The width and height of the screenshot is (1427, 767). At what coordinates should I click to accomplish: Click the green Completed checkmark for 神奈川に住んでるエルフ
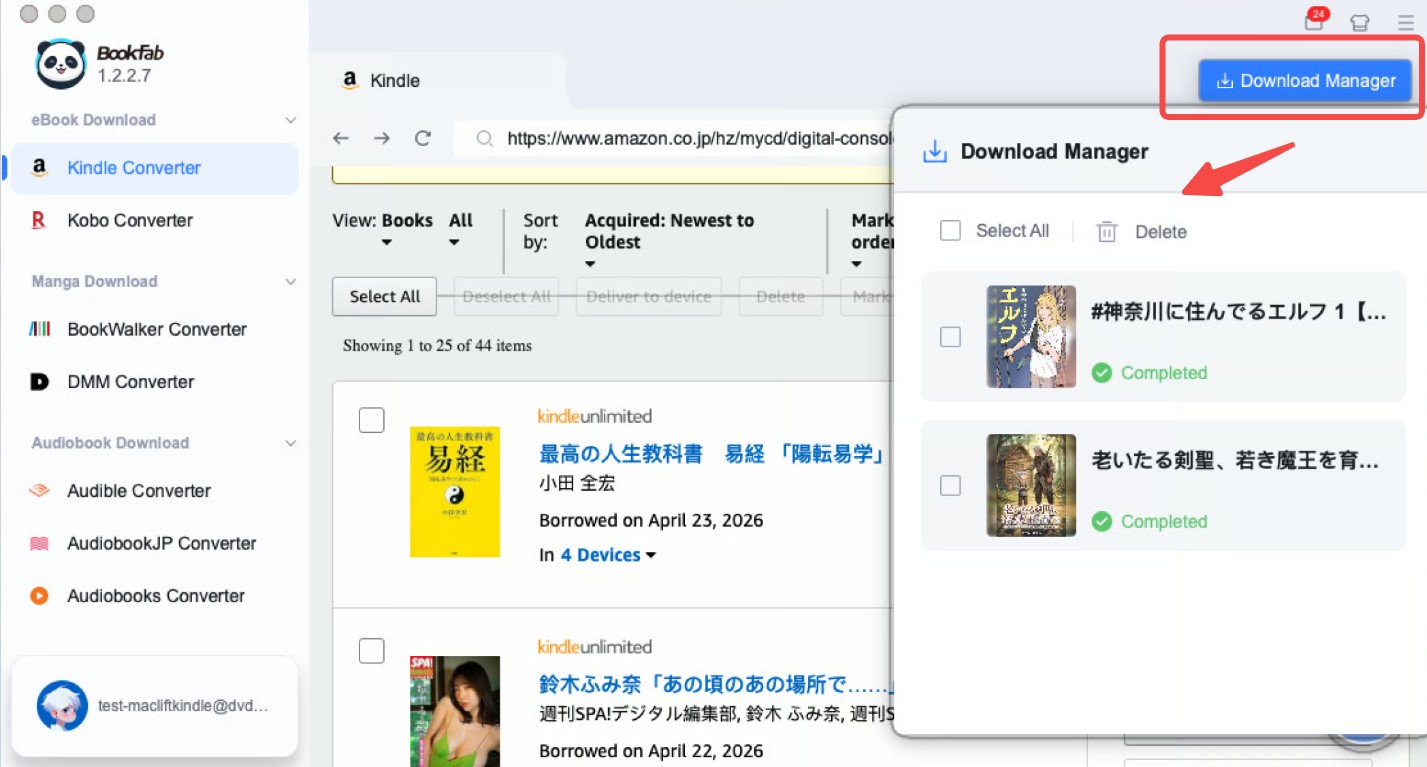(x=1102, y=373)
